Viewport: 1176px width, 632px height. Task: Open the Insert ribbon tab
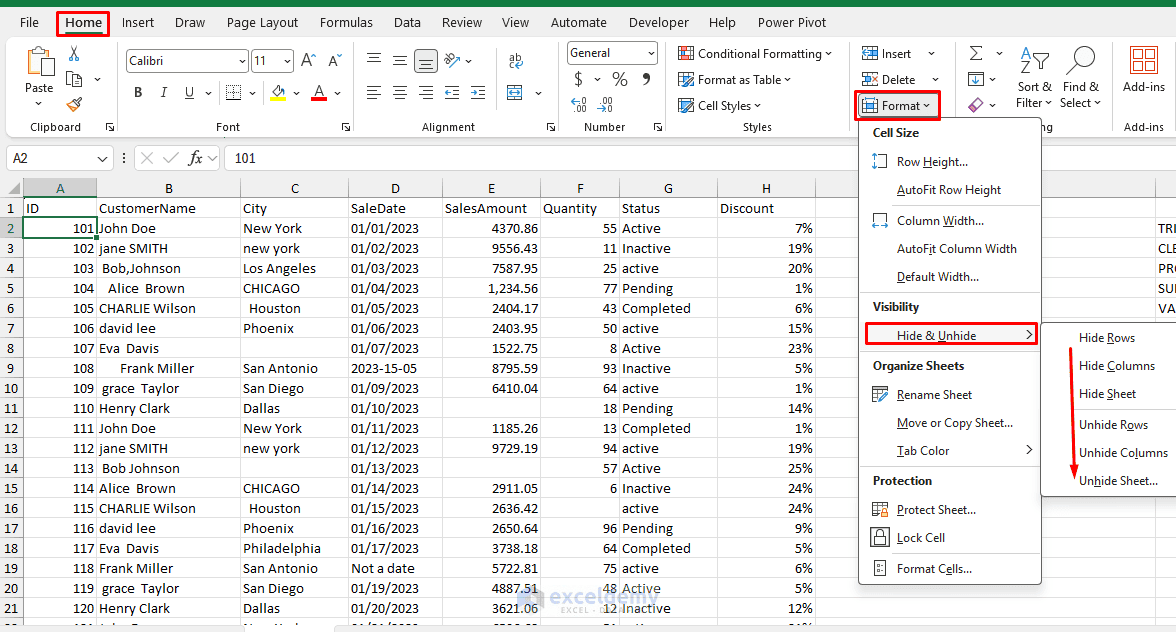coord(138,22)
